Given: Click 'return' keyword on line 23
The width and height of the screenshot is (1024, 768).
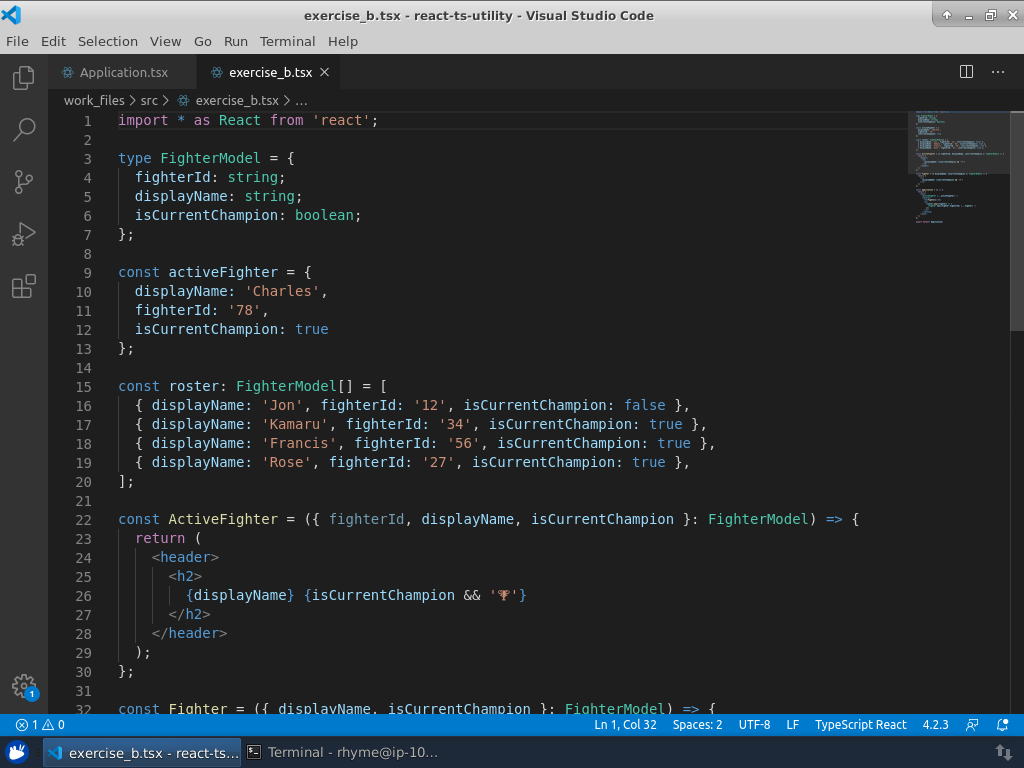Looking at the screenshot, I should [x=160, y=538].
